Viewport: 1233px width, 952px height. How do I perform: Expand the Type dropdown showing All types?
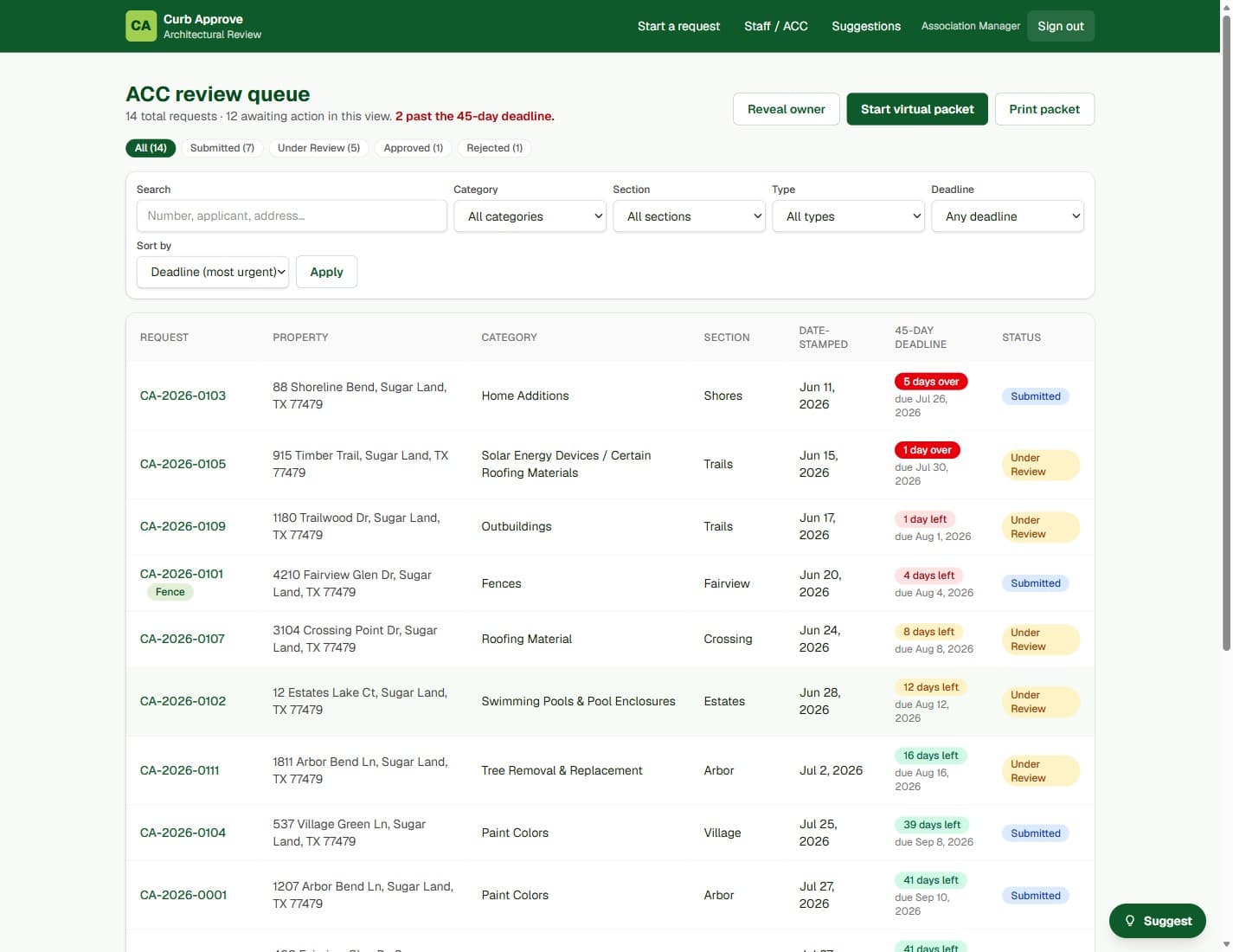pyautogui.click(x=848, y=216)
